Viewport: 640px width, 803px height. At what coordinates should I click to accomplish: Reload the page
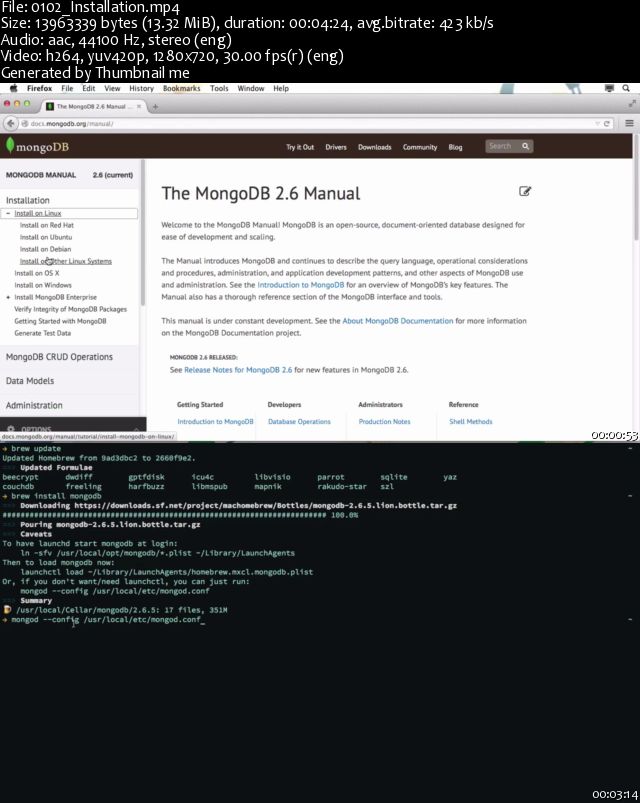tap(607, 123)
